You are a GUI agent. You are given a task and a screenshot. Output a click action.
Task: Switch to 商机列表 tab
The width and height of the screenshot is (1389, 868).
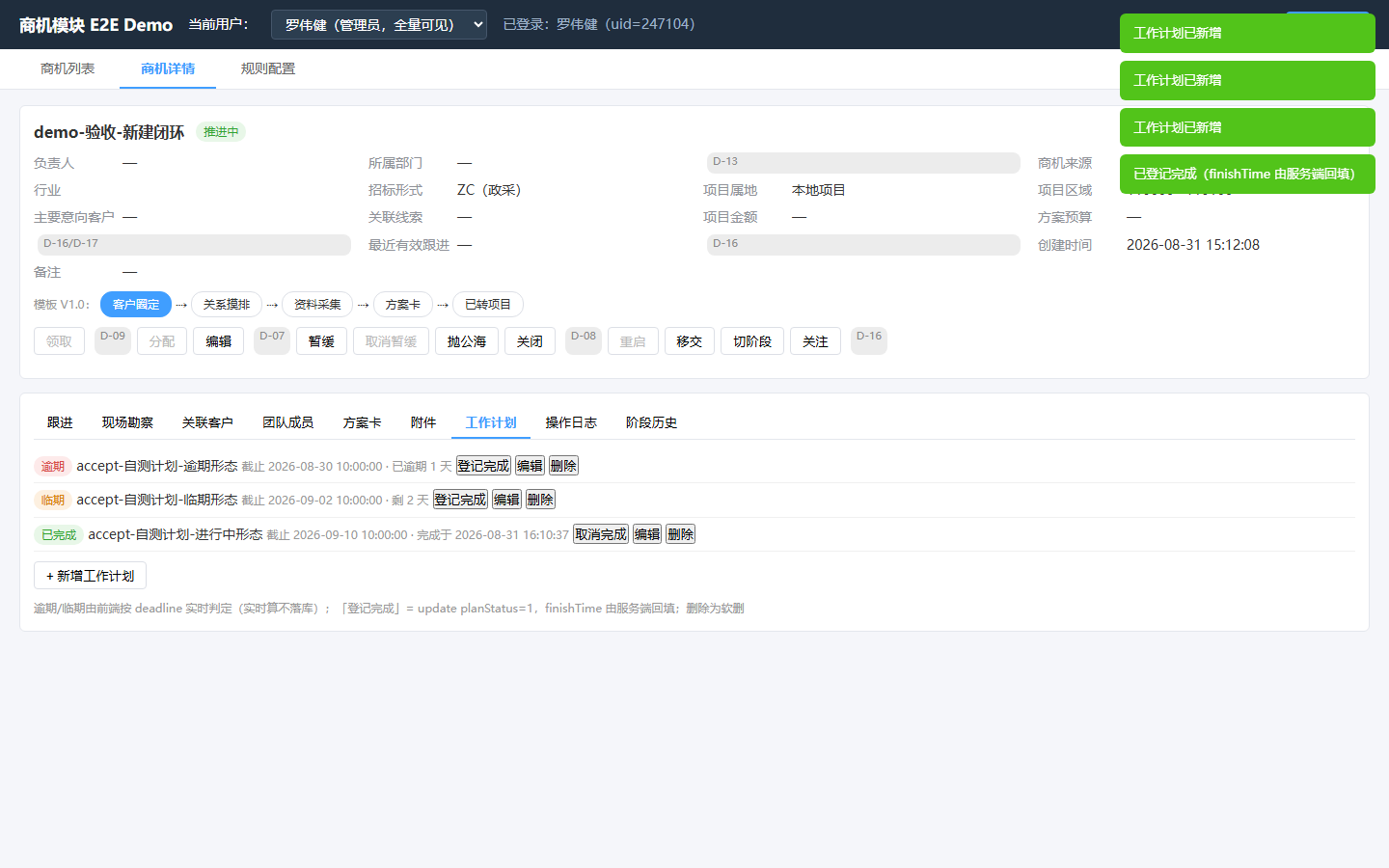[x=68, y=68]
